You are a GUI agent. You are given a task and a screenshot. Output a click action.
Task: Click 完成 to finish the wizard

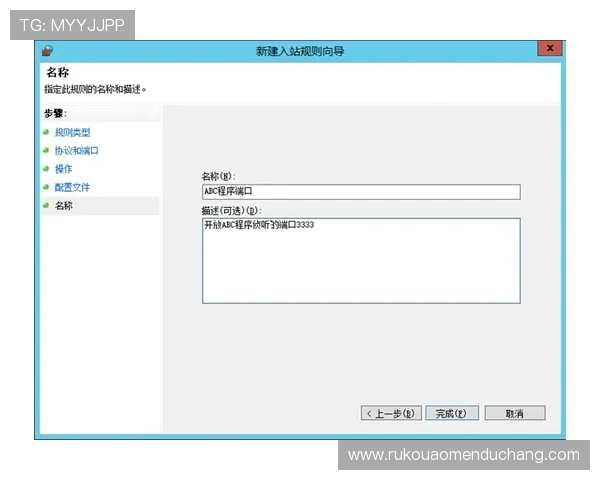[x=452, y=413]
